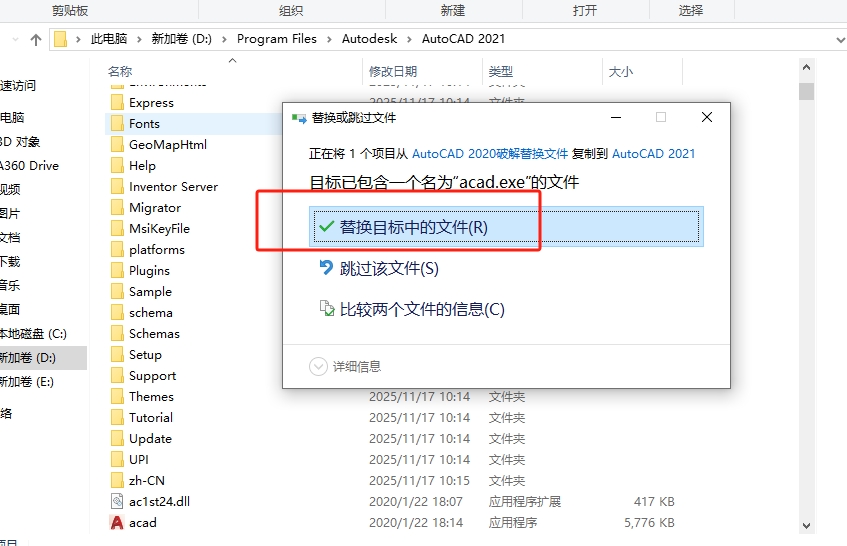The width and height of the screenshot is (847, 546).
Task: Choose Replace the file in destination option
Action: point(506,227)
